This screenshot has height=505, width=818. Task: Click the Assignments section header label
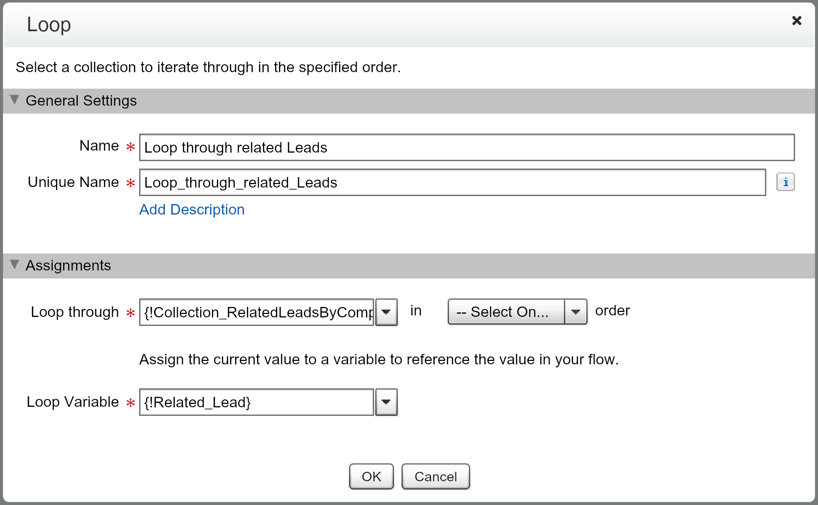(x=68, y=266)
